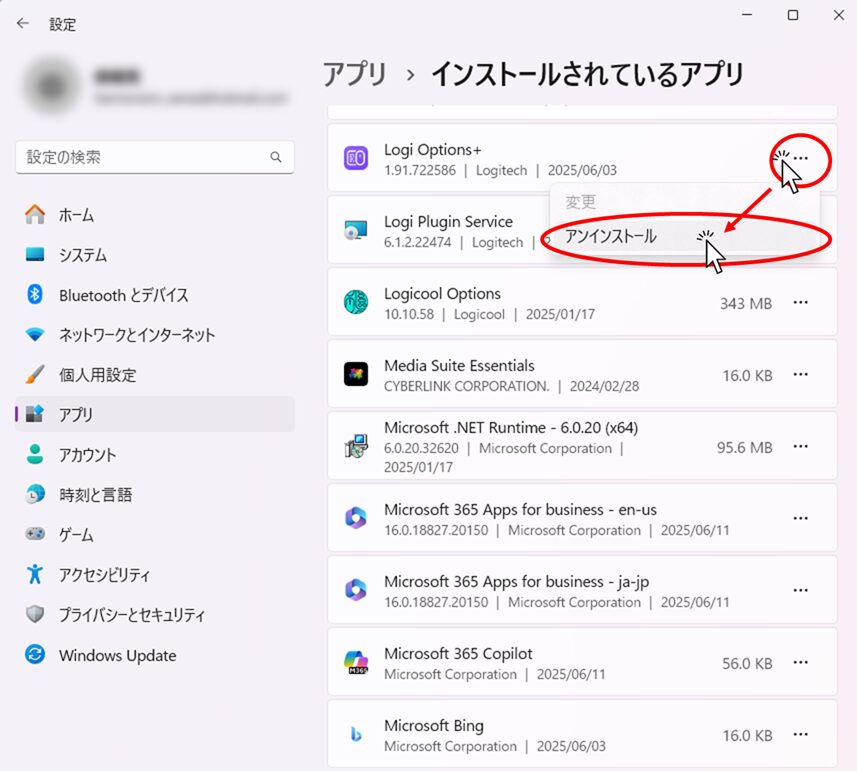Click the Microsoft 365 en-us app icon
This screenshot has width=857, height=771.
(x=356, y=517)
